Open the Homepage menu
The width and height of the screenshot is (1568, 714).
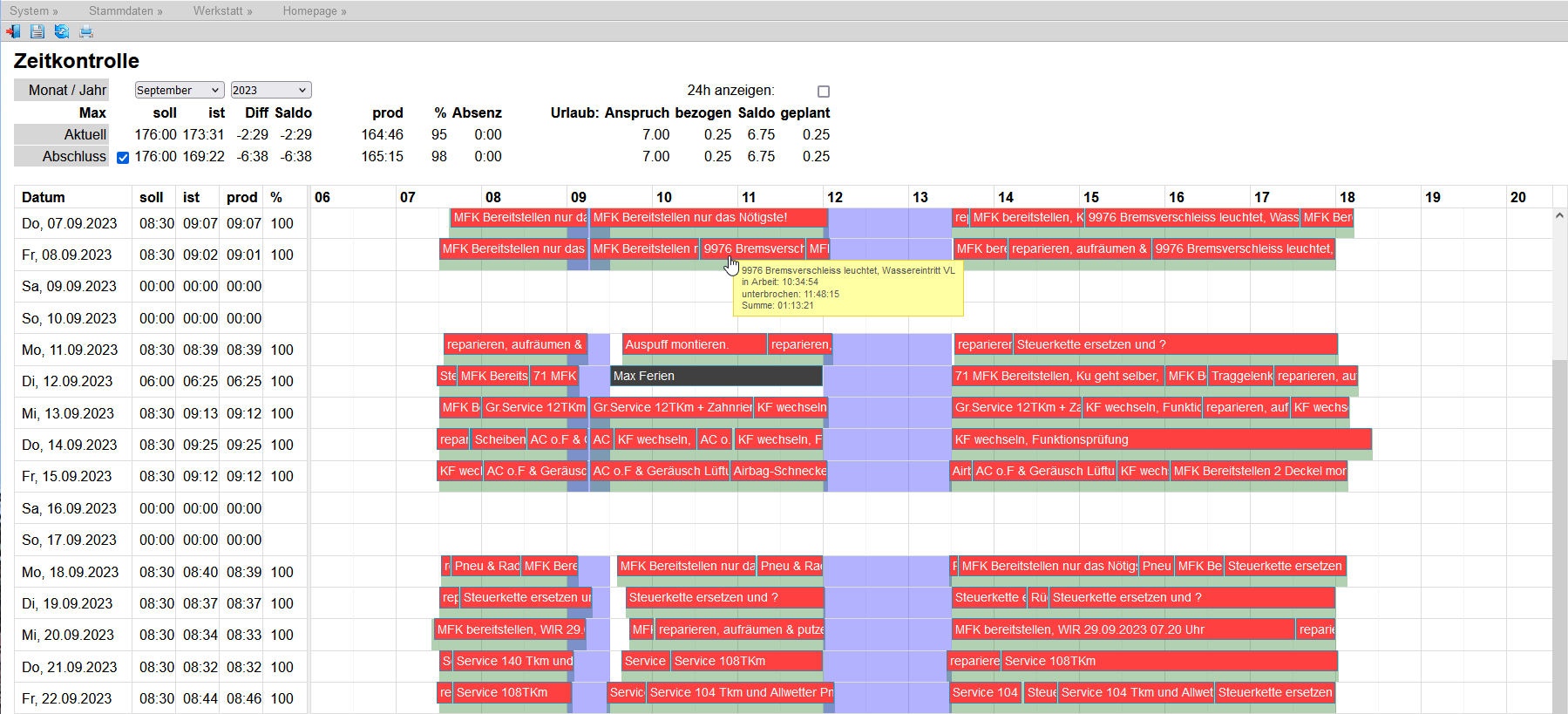(x=314, y=10)
